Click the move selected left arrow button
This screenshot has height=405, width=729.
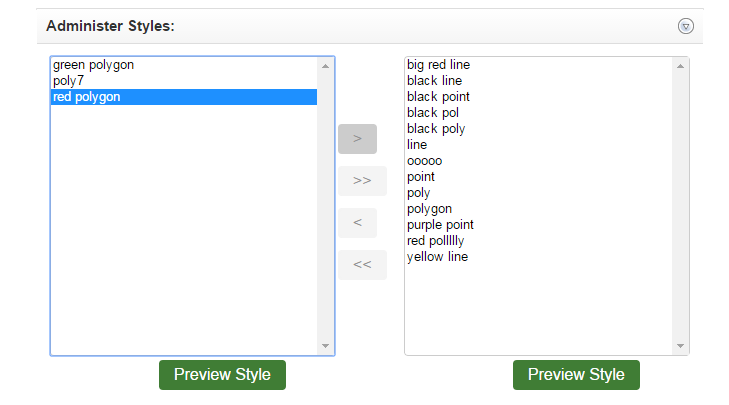click(357, 223)
